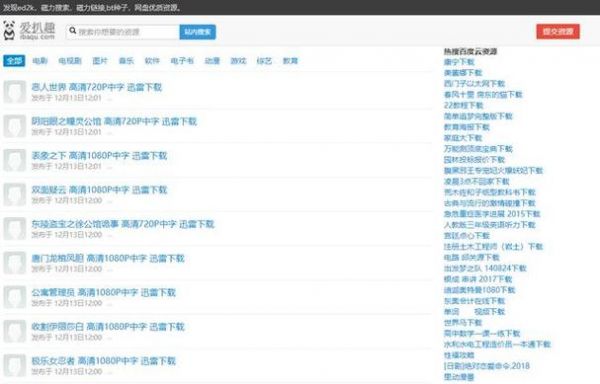Viewport: 600px width, 384px height.
Task: Open the 教育海报下载 sidebar link
Action: 466,127
